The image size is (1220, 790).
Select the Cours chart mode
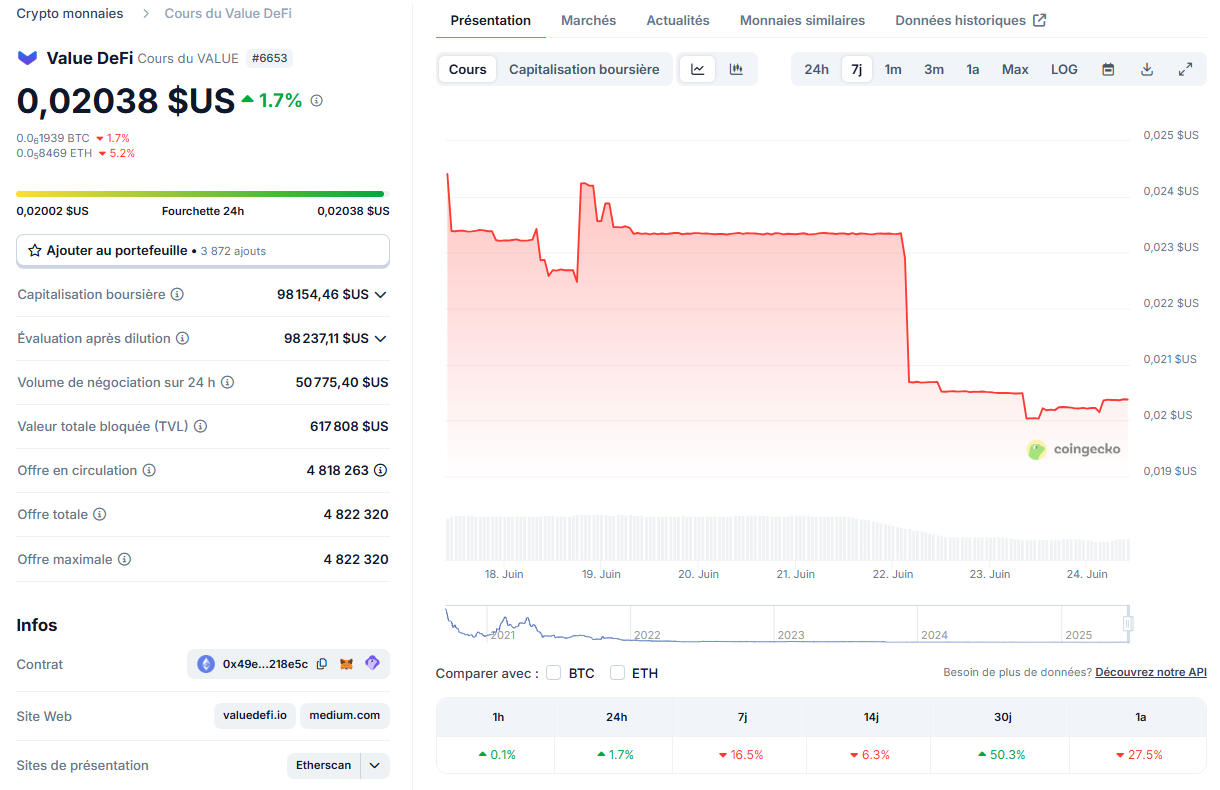tap(468, 69)
